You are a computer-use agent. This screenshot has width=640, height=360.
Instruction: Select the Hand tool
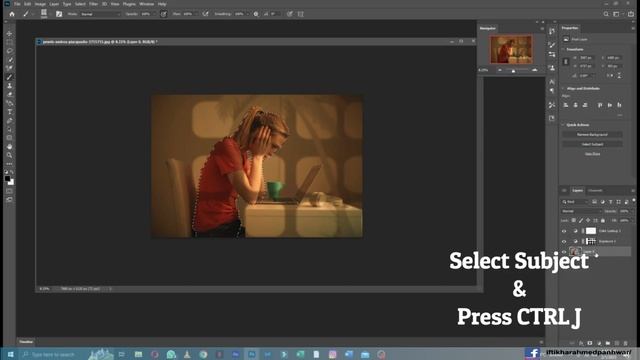[9, 147]
